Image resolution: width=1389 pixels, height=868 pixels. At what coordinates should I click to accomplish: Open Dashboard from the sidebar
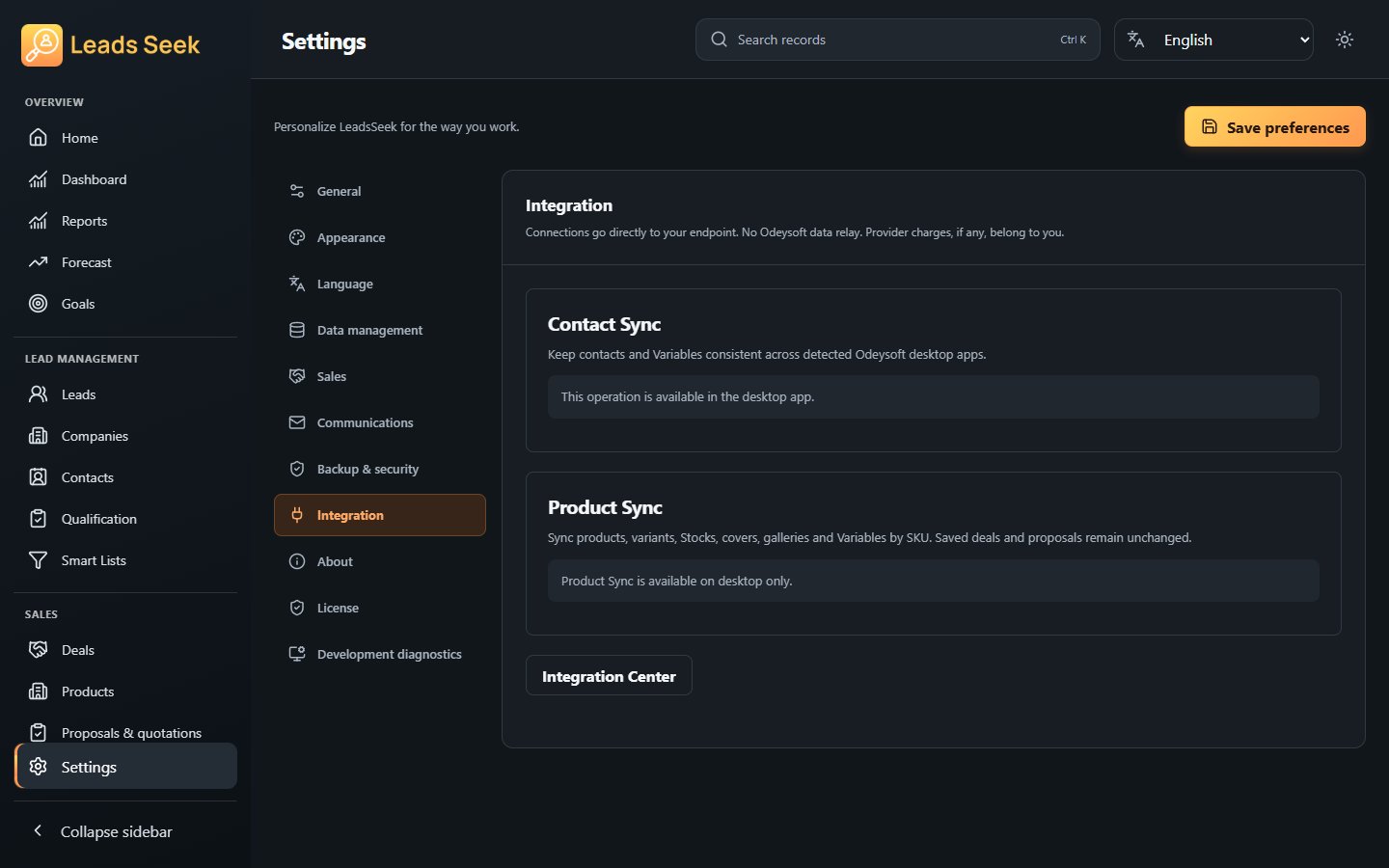[125, 179]
